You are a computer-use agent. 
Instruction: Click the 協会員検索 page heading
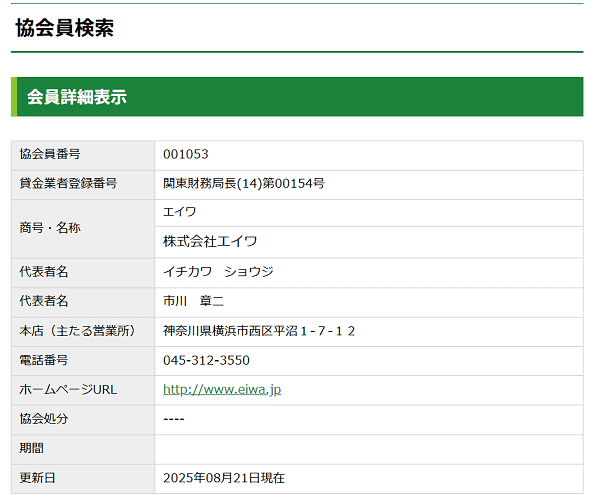click(x=64, y=28)
